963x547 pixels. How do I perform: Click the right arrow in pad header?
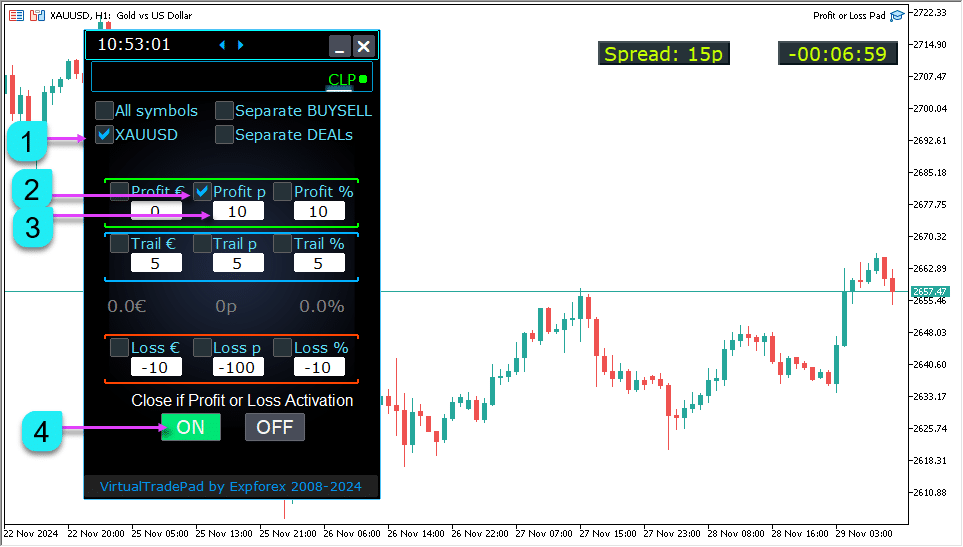(x=240, y=45)
